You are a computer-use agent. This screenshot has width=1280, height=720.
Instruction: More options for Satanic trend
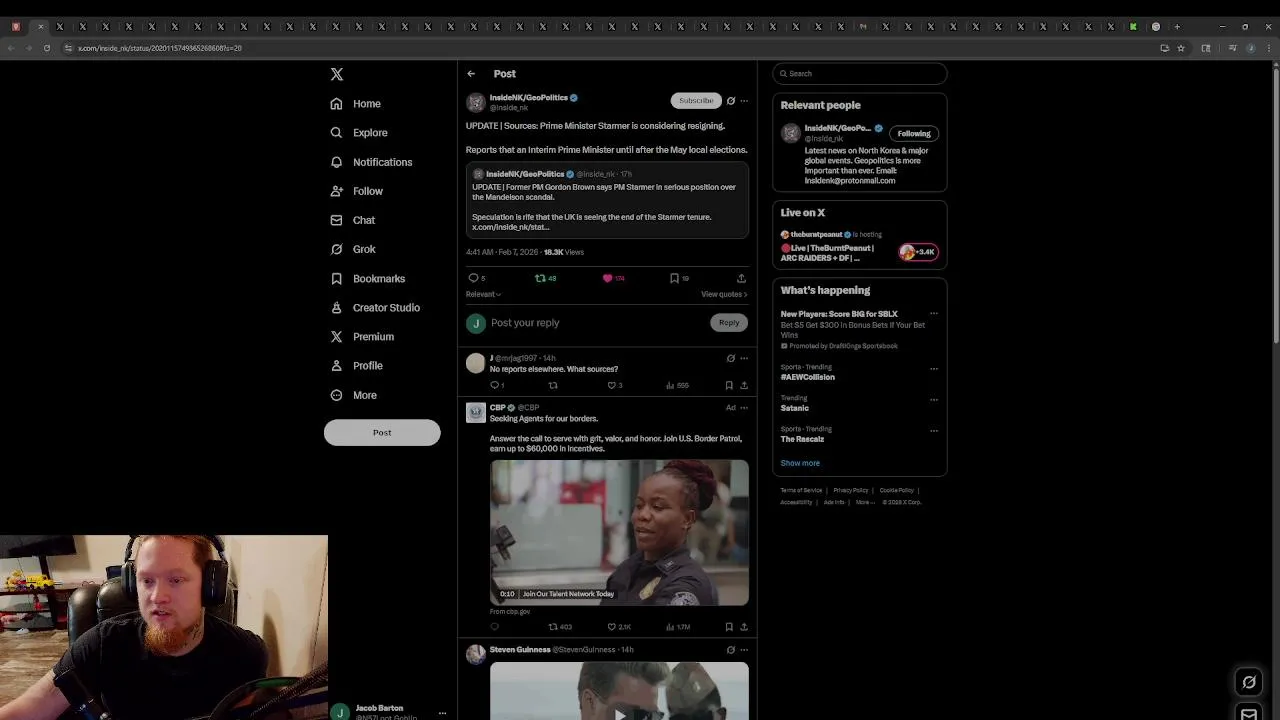point(934,400)
